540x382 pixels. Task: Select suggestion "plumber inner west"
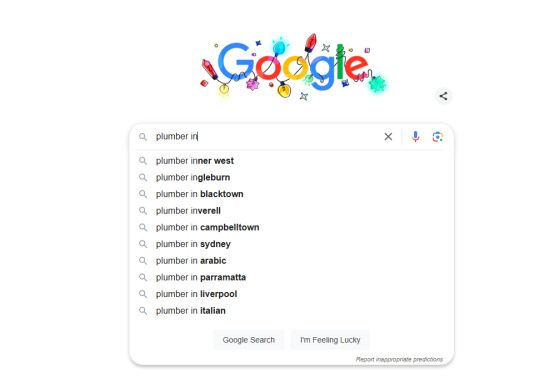[x=291, y=161]
